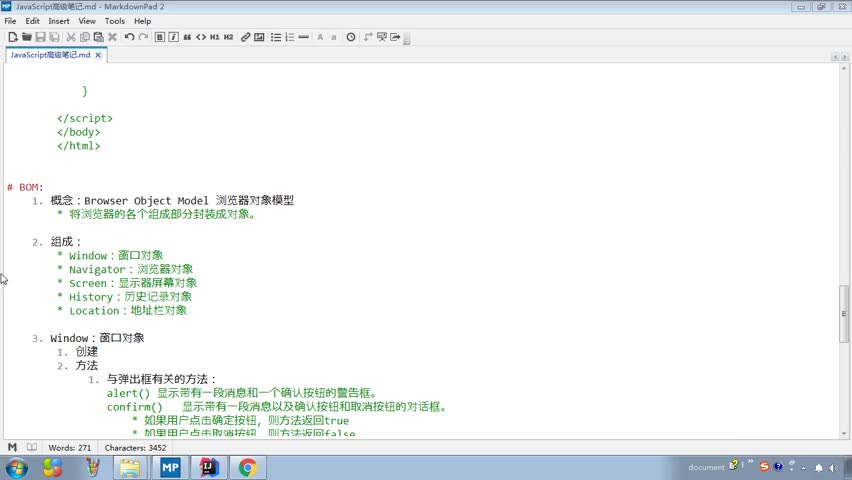Click the scrollbar down arrow
852x480 pixels.
pyautogui.click(x=844, y=434)
